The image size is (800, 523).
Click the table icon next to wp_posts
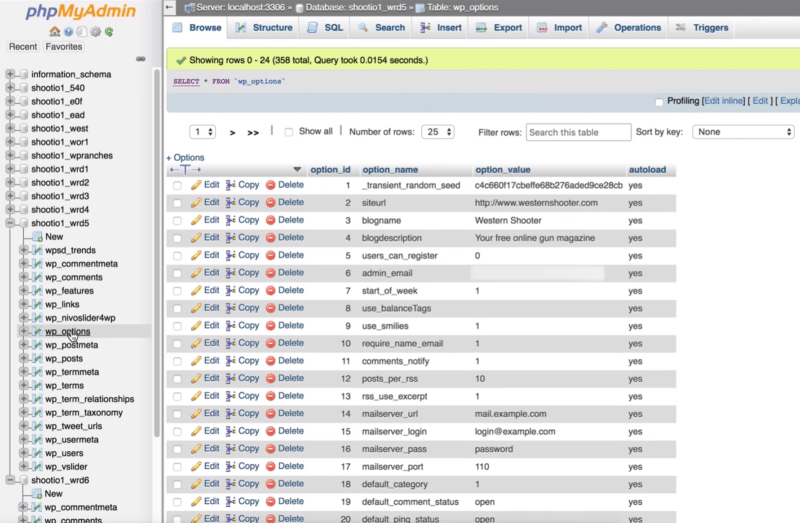click(37, 358)
